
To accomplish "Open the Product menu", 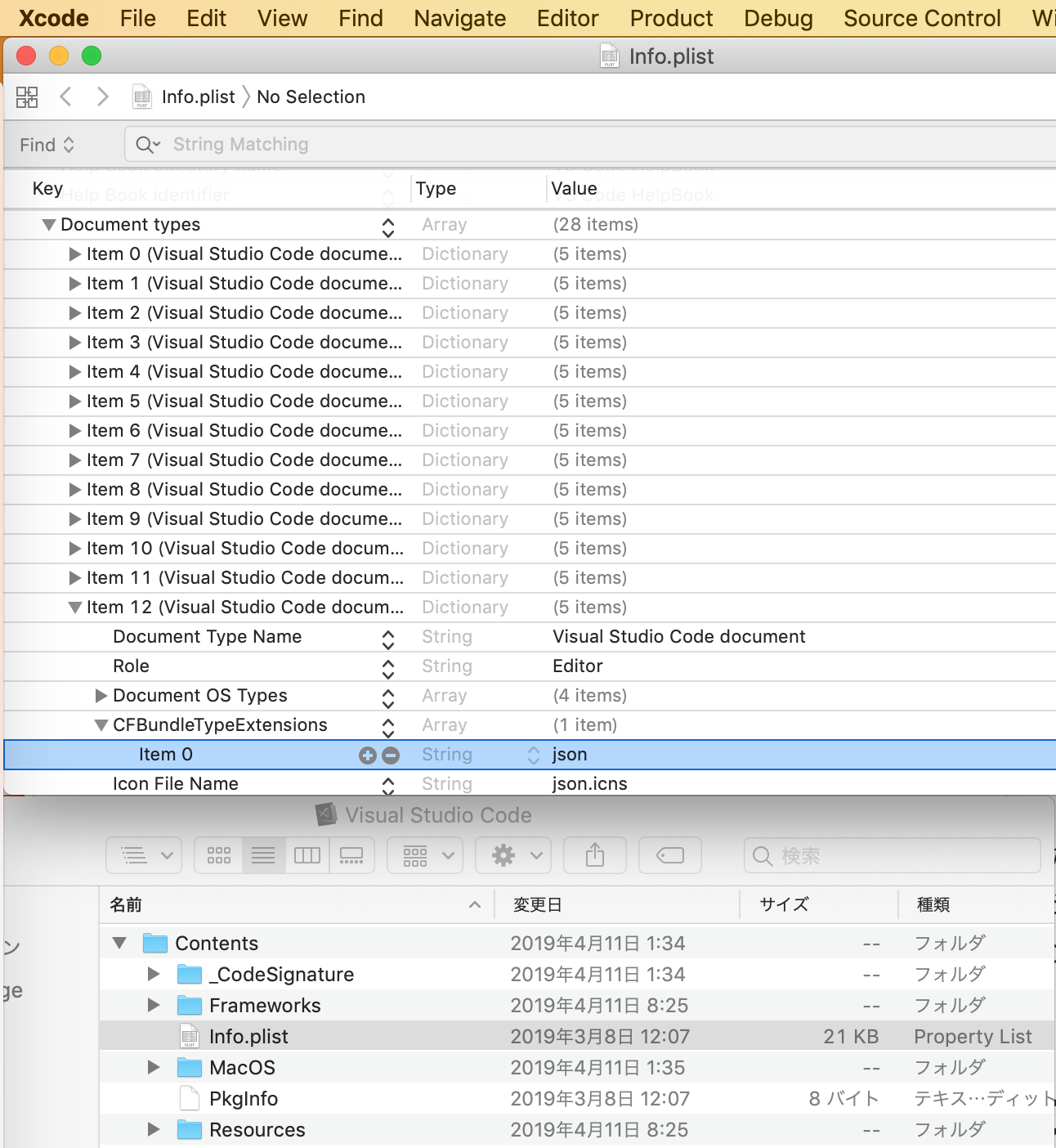I will (671, 18).
